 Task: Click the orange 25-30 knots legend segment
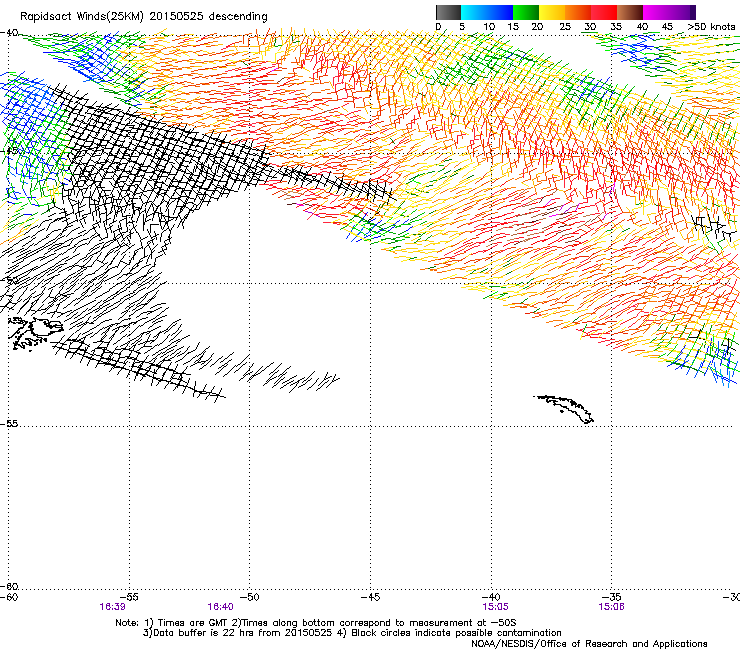(578, 12)
